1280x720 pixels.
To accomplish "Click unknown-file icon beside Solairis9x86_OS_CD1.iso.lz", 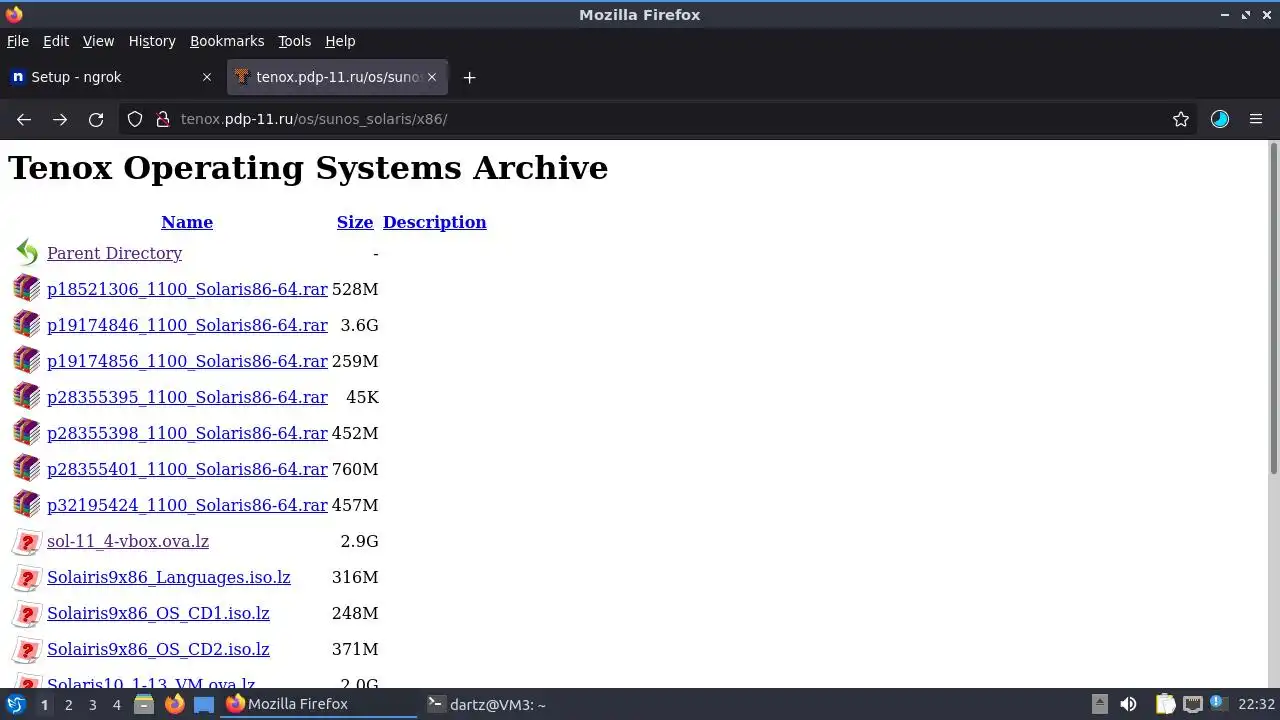I will 27,613.
